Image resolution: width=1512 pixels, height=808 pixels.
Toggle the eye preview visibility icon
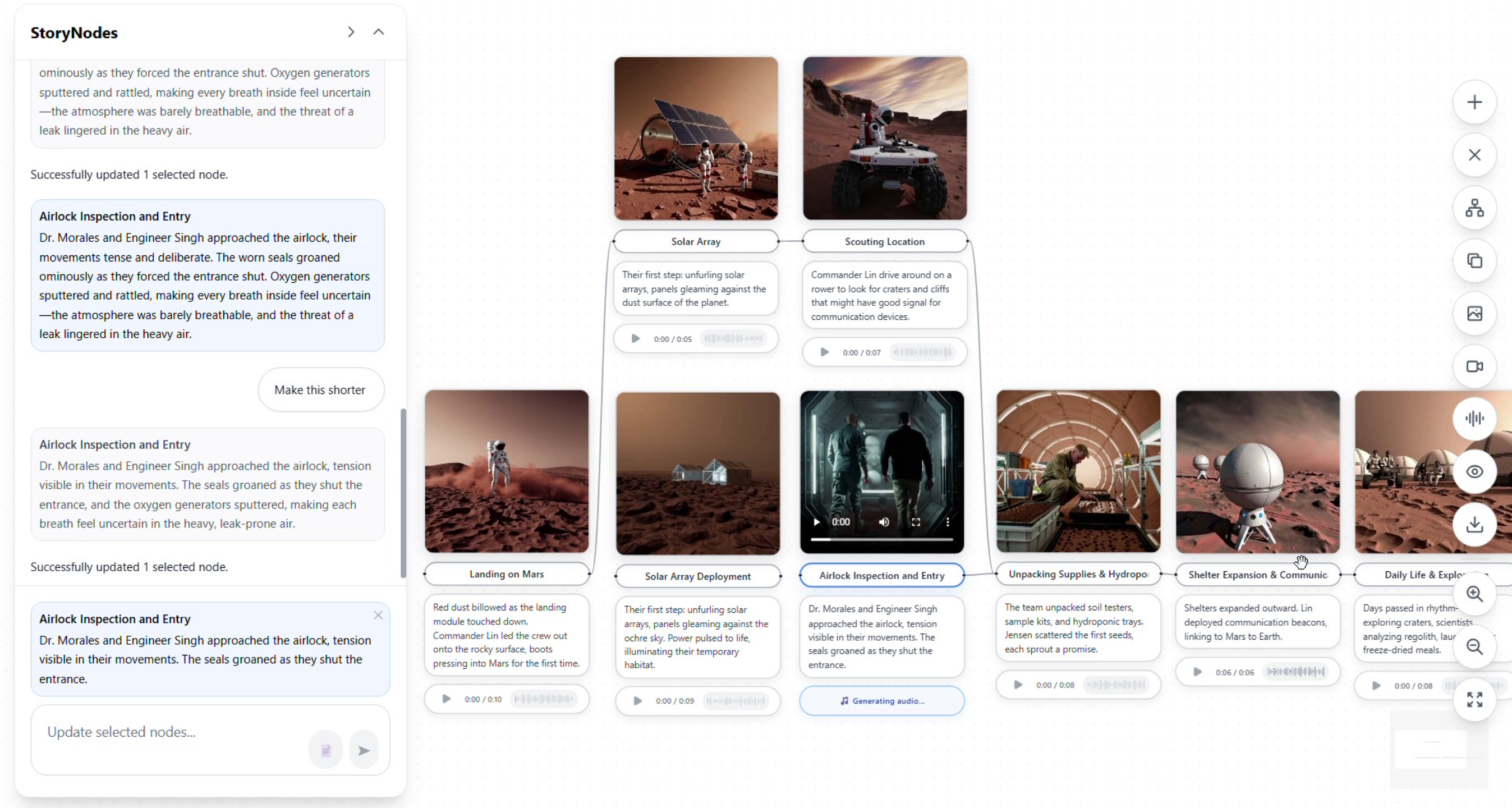pos(1474,471)
